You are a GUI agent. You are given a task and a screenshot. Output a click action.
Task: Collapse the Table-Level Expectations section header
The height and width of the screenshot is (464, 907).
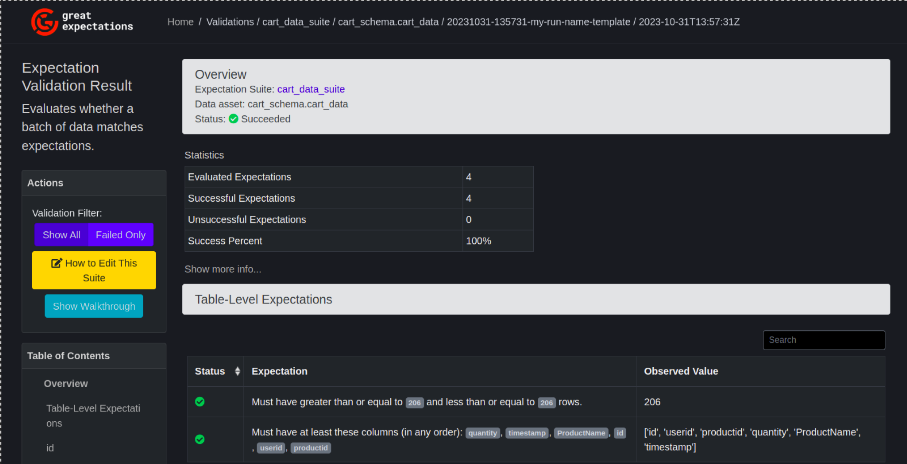[535, 299]
